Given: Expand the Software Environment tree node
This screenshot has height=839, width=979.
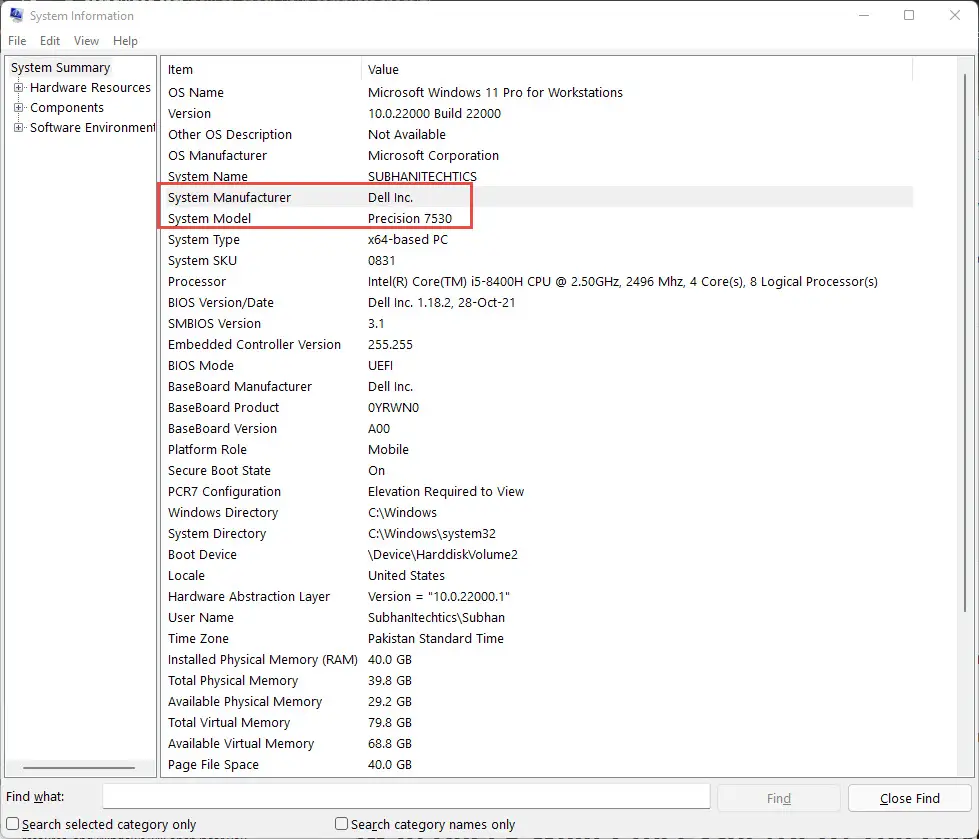Looking at the screenshot, I should pyautogui.click(x=18, y=127).
